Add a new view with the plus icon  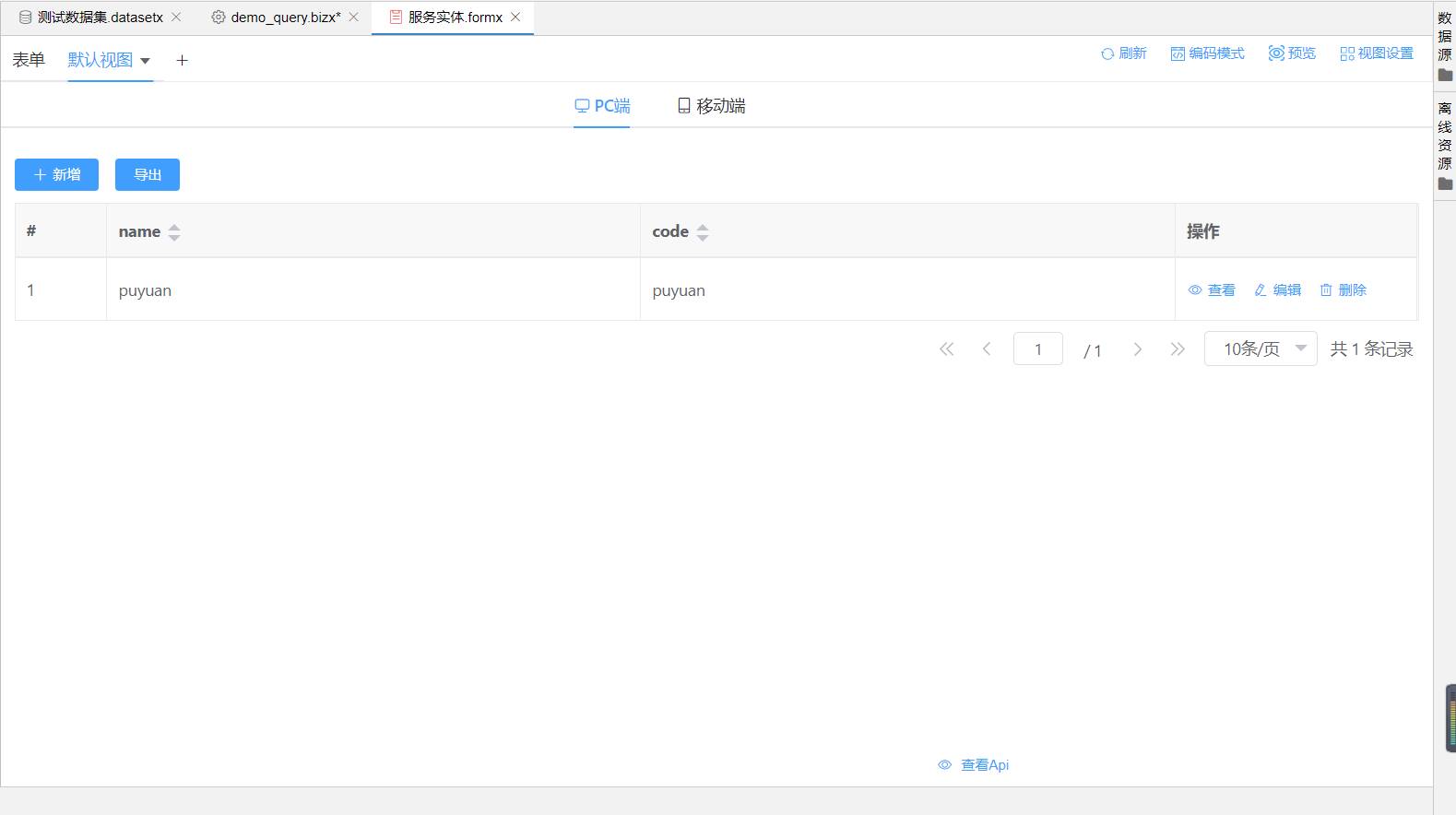tap(182, 61)
